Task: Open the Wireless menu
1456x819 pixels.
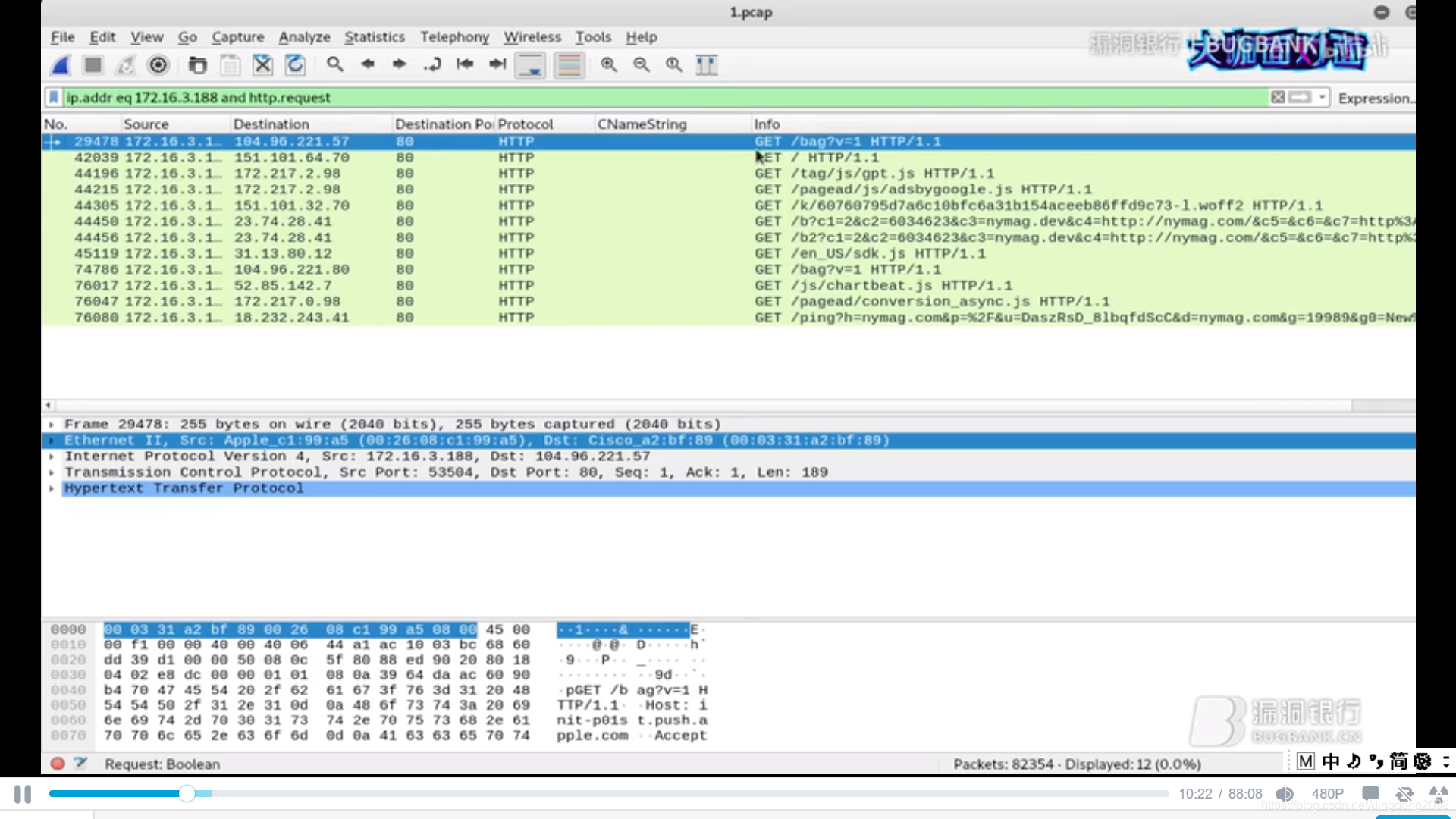Action: coord(532,37)
